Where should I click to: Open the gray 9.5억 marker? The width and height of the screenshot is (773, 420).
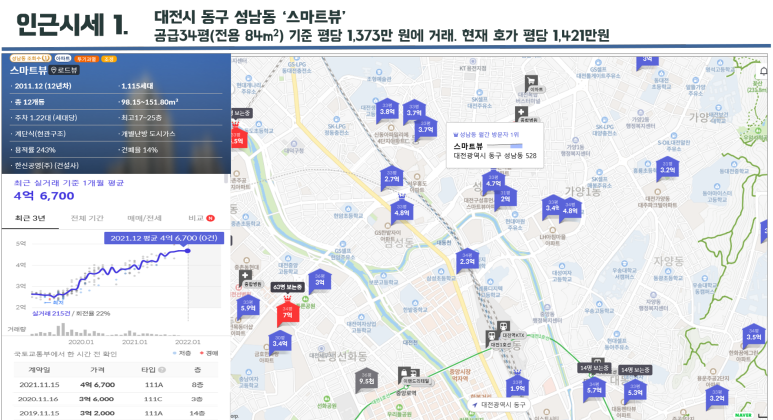(x=366, y=380)
